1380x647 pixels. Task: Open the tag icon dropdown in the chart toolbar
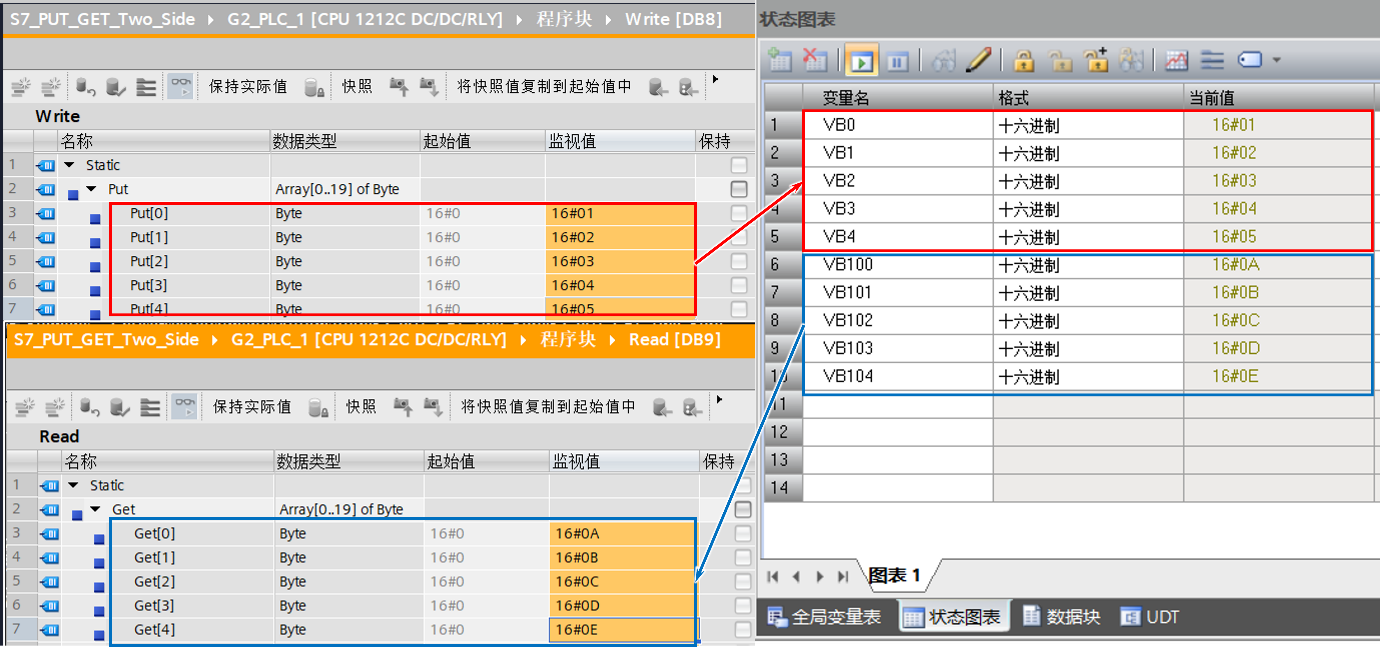[x=1277, y=60]
